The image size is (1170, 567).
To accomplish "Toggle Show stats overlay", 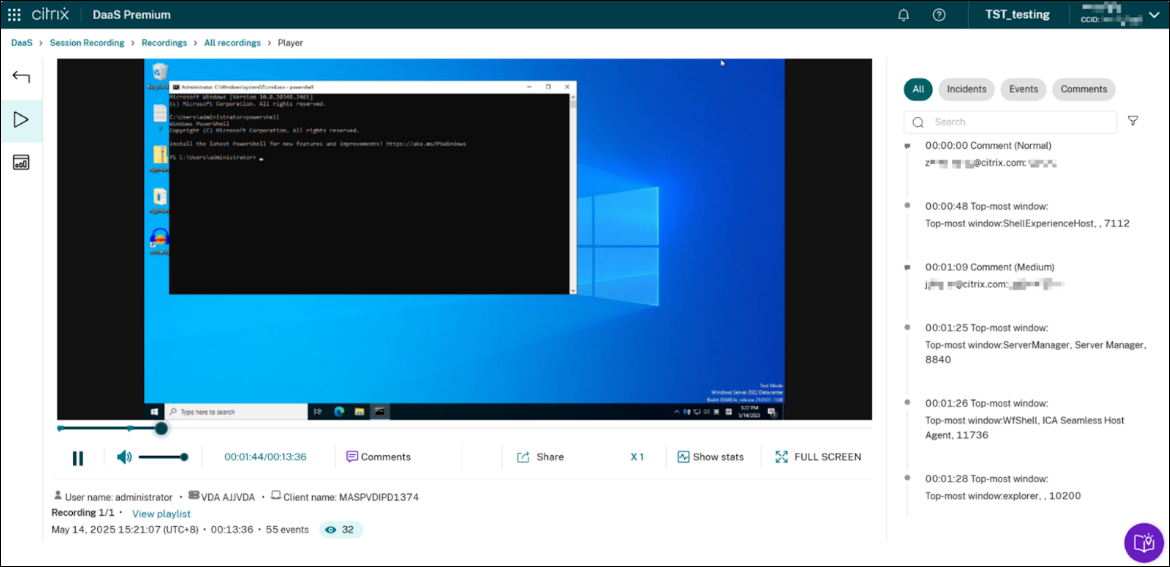I will (x=710, y=457).
